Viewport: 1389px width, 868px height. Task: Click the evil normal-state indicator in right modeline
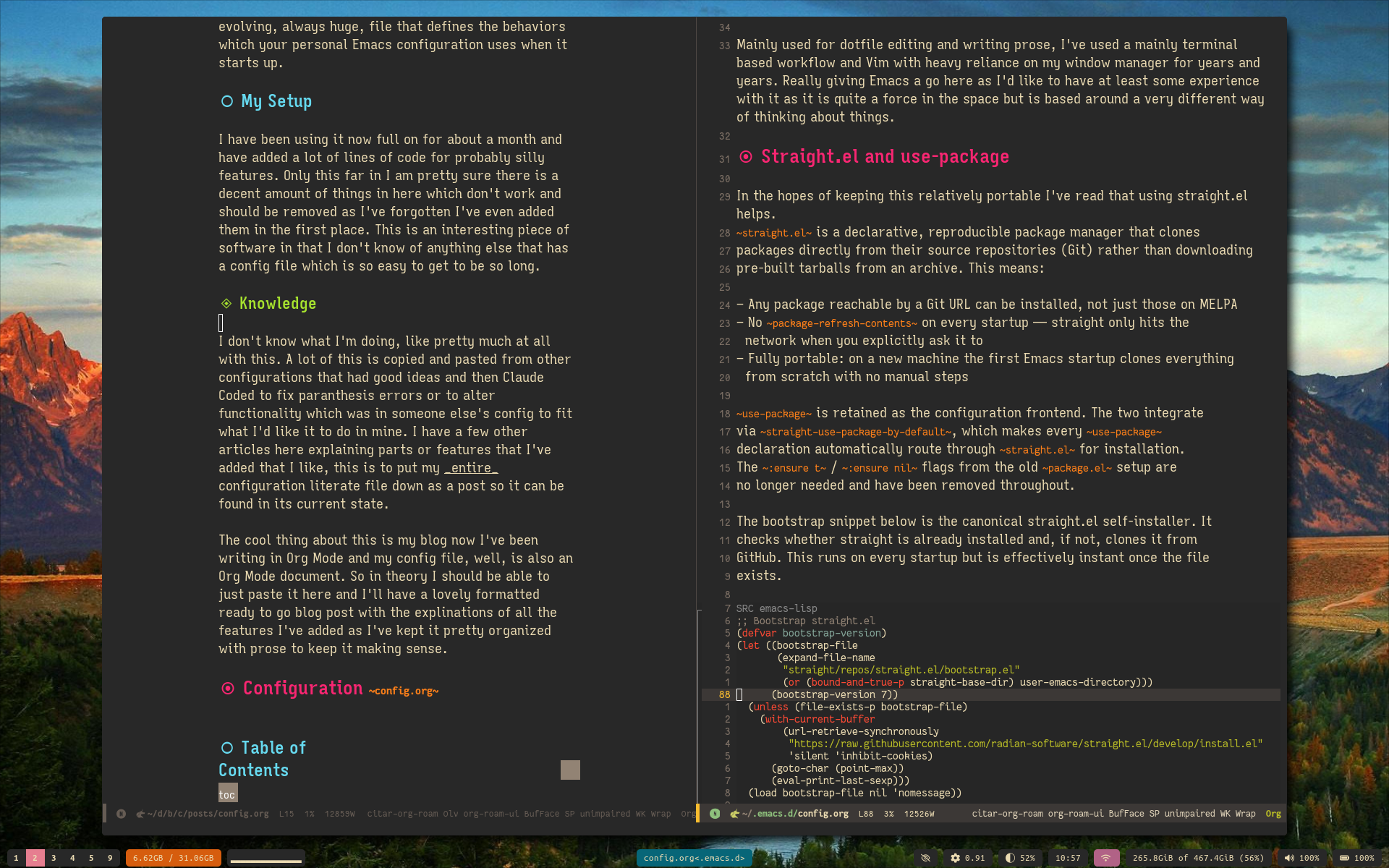[715, 814]
